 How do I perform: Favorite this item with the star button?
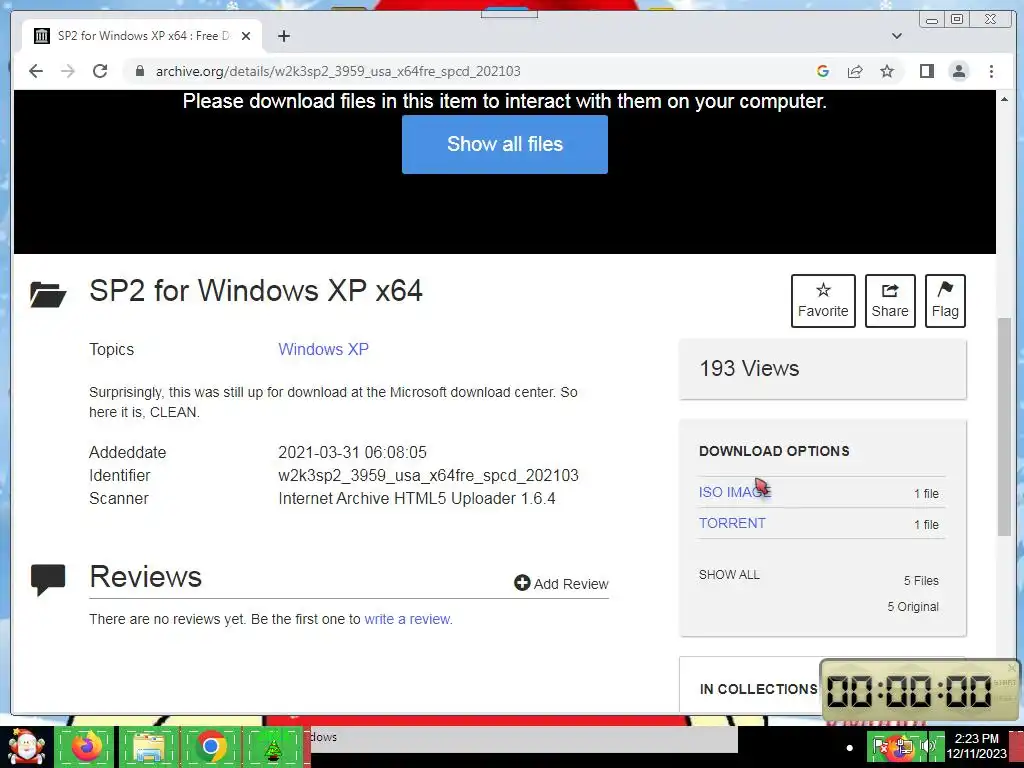823,301
